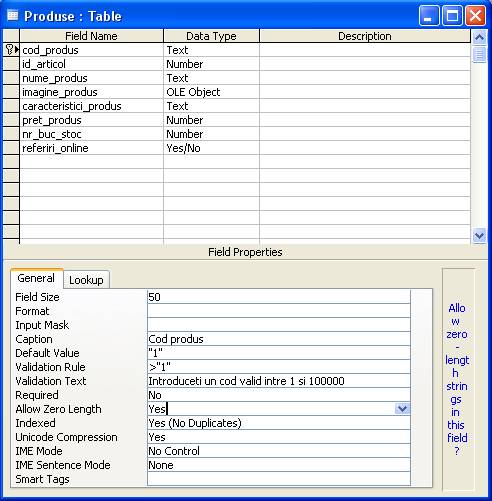Select the referiri_online field name cell

tap(91, 148)
